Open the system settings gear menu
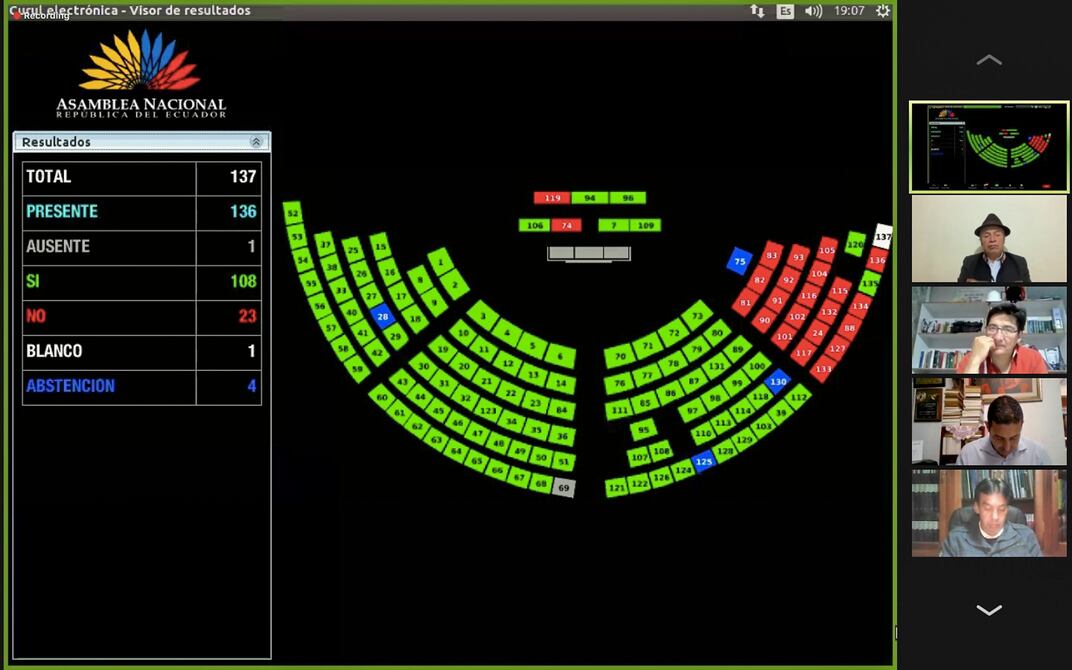The image size is (1072, 670). pyautogui.click(x=882, y=11)
